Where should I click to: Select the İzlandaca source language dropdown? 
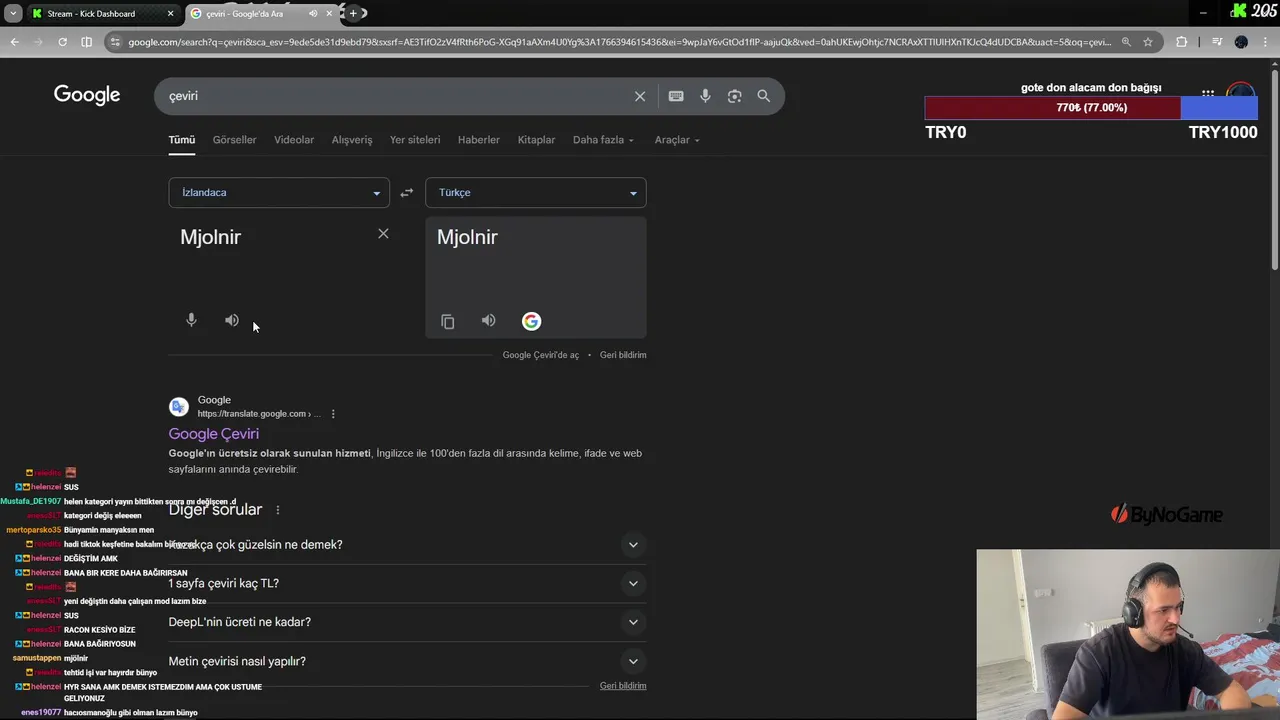pyautogui.click(x=279, y=193)
